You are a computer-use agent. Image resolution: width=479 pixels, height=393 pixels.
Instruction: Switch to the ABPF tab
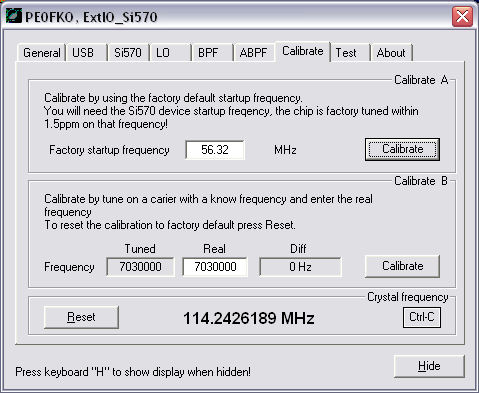pyautogui.click(x=254, y=53)
